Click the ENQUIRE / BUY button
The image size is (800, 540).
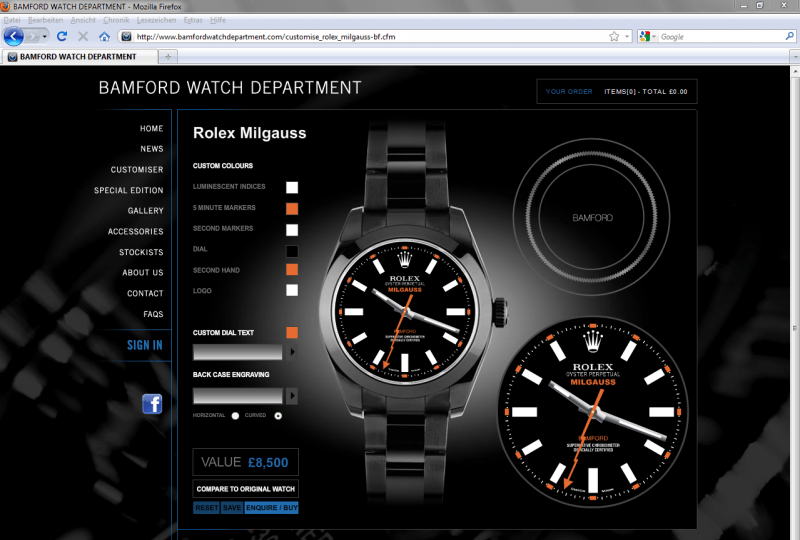271,508
